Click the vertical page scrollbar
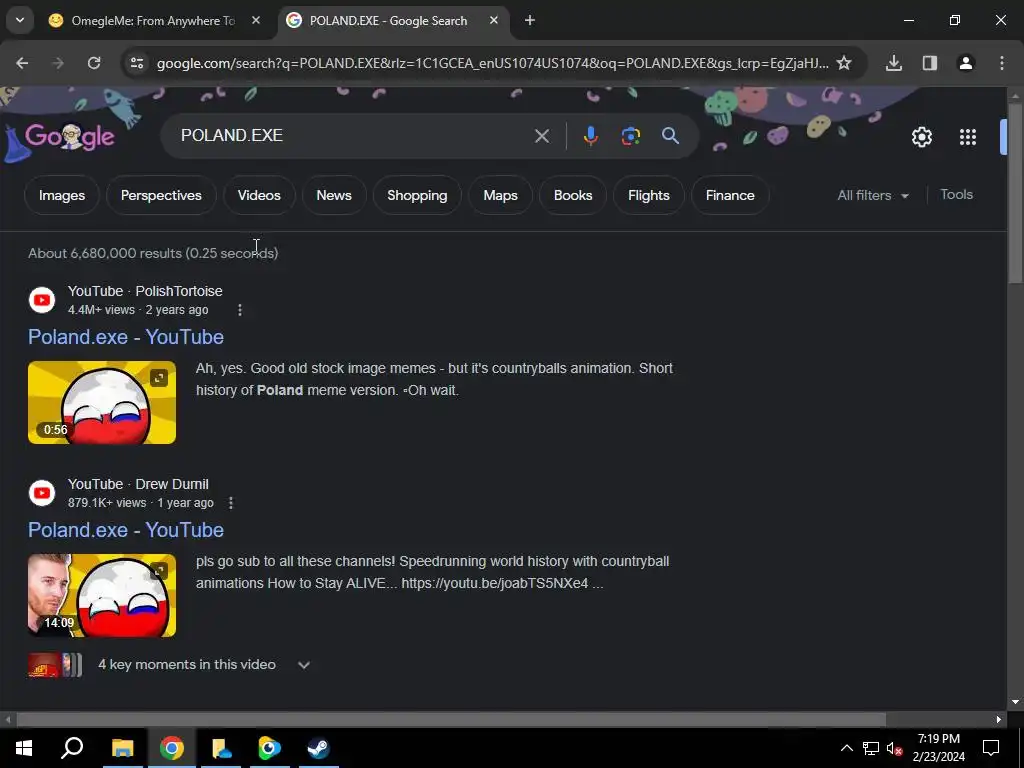Screen dimensions: 1024x768 pos(1015,193)
